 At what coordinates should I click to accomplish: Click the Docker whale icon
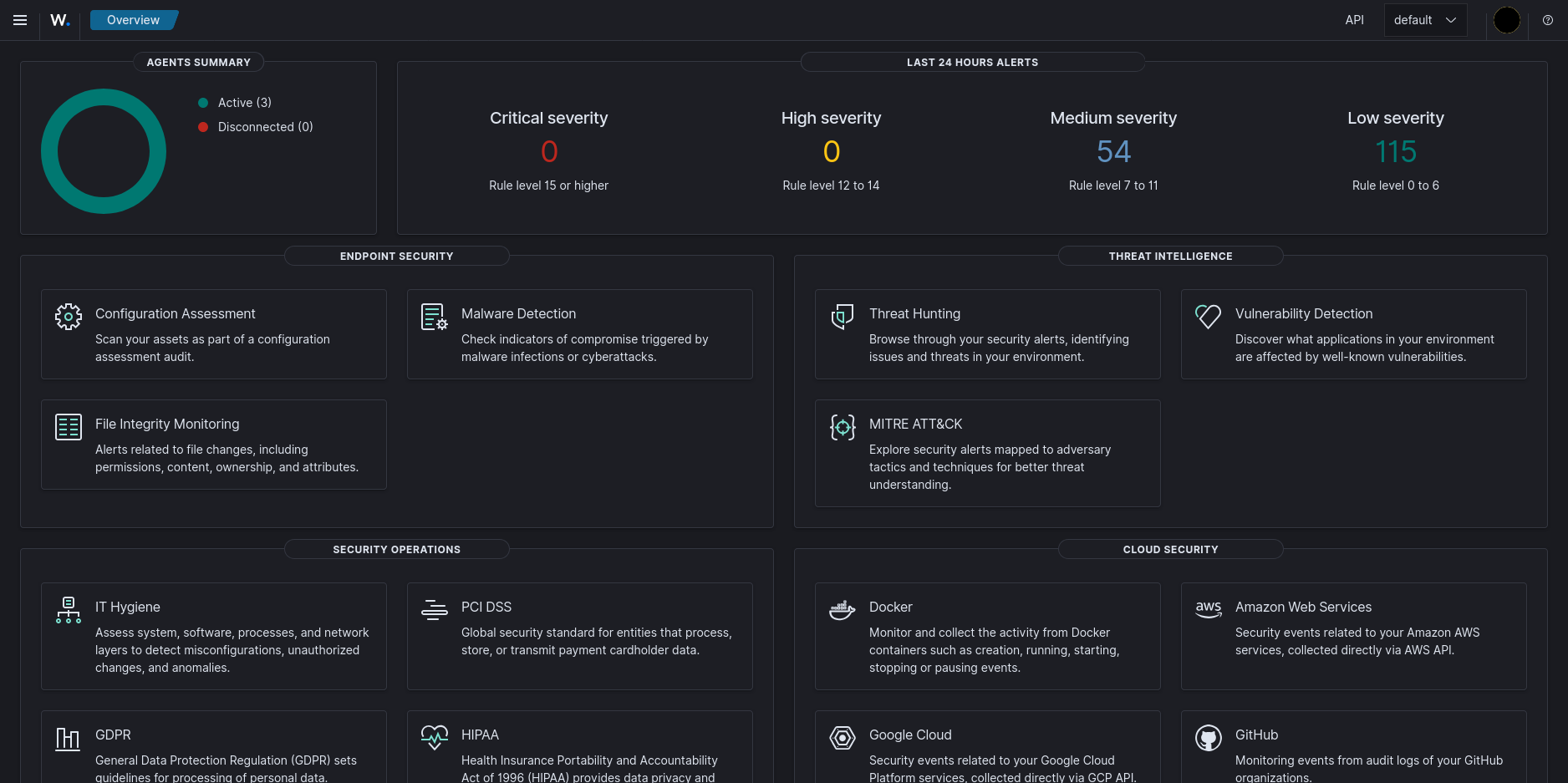point(843,610)
